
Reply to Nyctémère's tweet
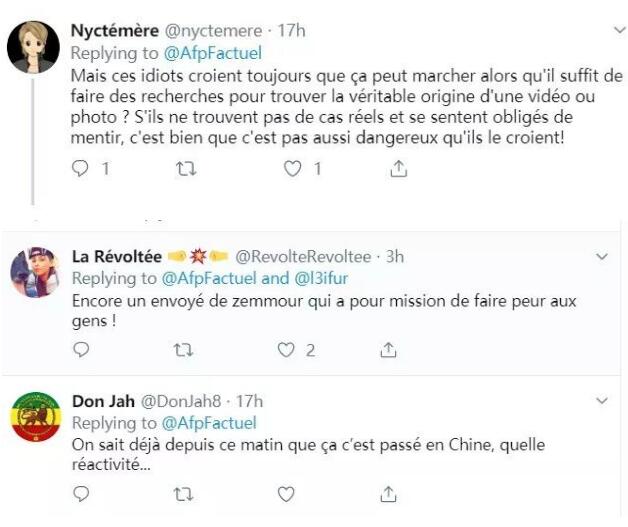(82, 170)
